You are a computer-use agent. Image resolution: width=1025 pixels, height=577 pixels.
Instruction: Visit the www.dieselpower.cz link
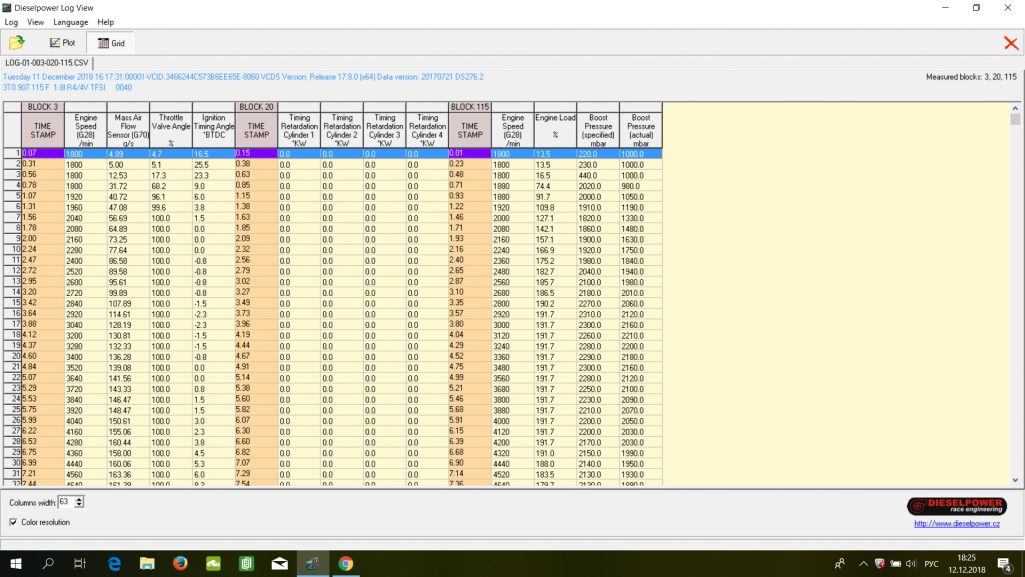[956, 524]
